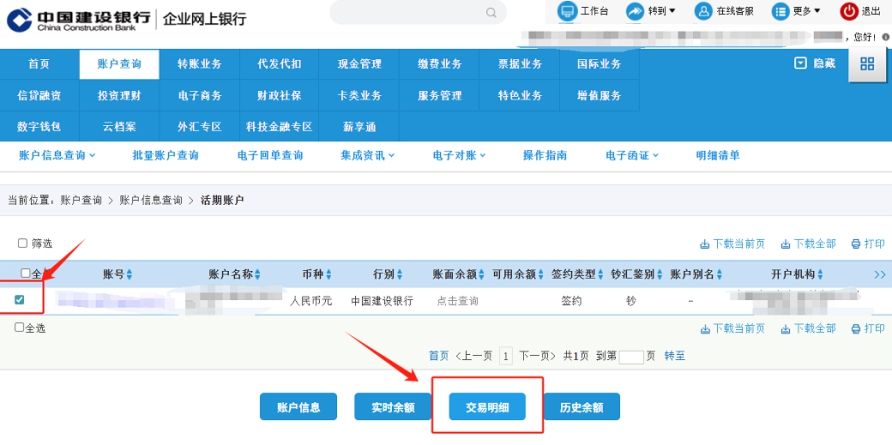Sort by 币种 column arrows
The height and width of the screenshot is (445, 892).
pos(329,275)
